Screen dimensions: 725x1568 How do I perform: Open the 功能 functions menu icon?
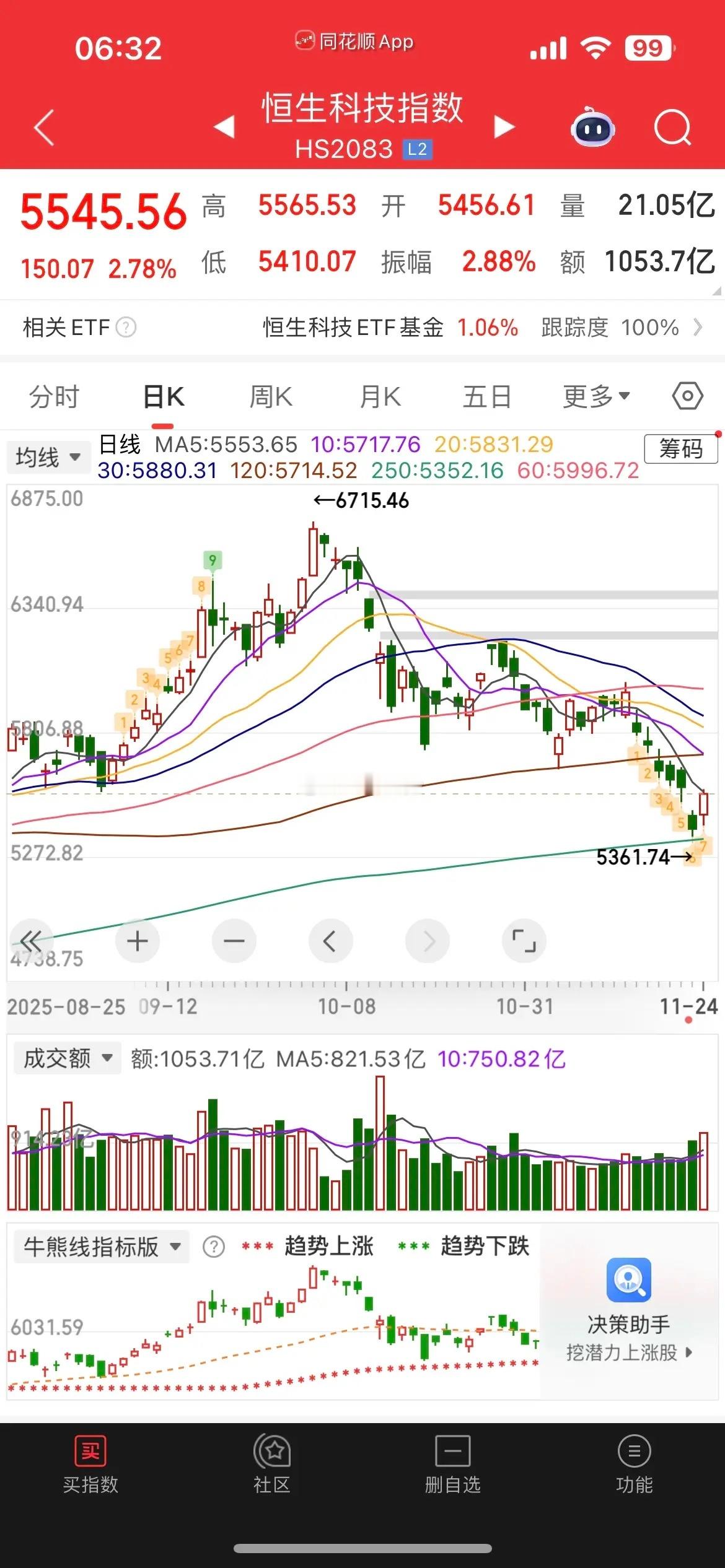(x=635, y=1451)
